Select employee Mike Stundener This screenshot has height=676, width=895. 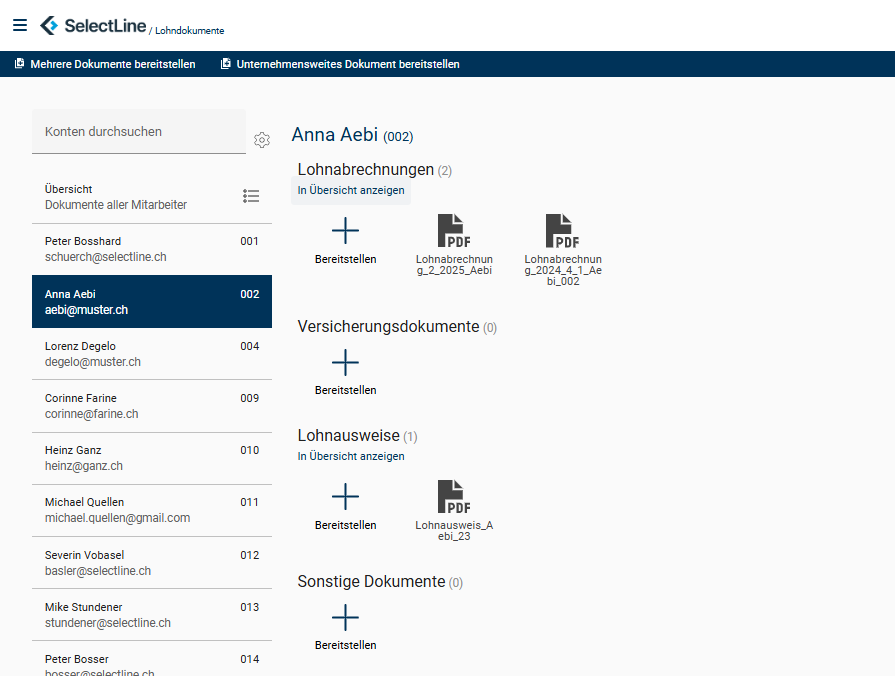[152, 614]
